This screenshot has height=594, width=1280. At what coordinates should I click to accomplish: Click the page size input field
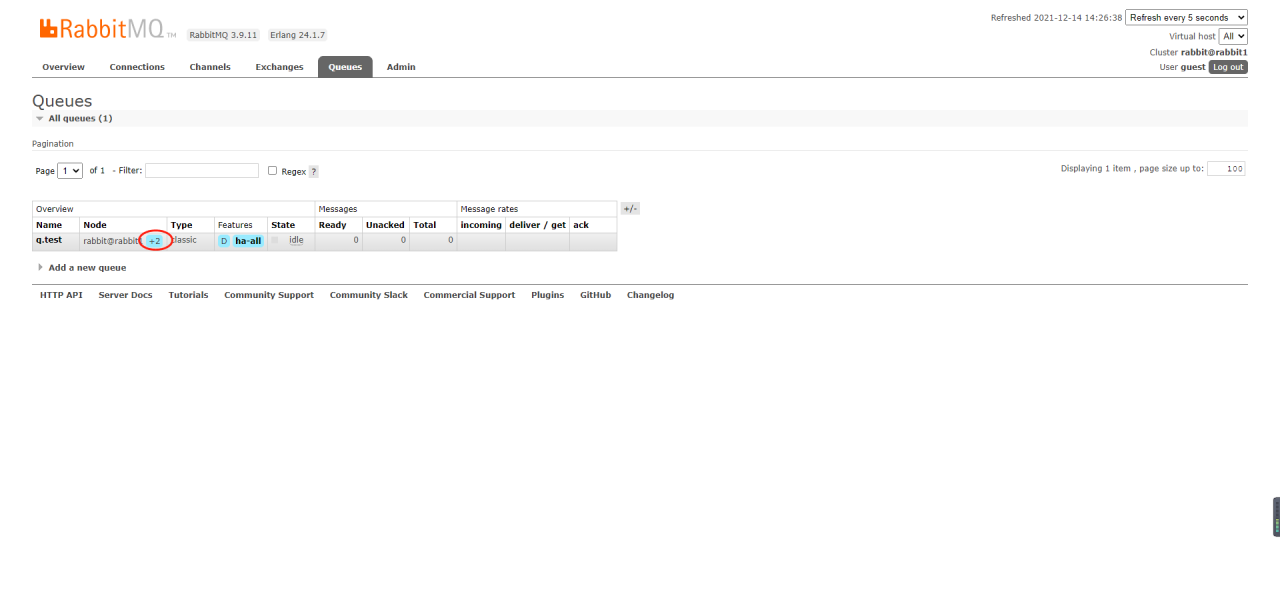(1226, 169)
